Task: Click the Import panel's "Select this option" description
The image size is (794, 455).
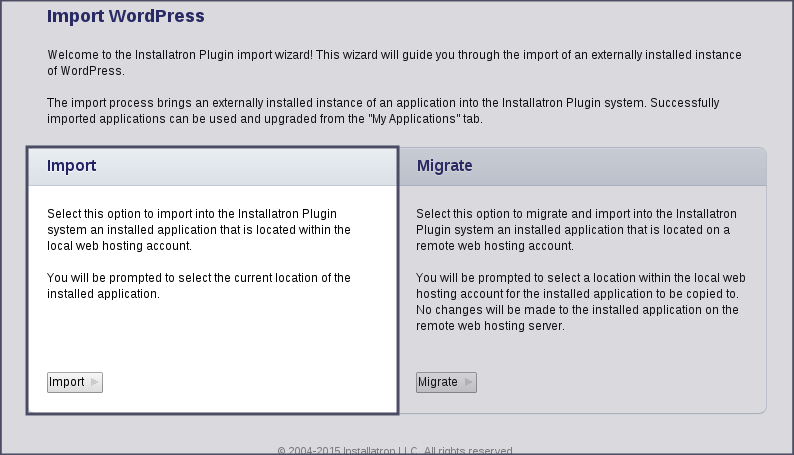Action: pos(199,229)
